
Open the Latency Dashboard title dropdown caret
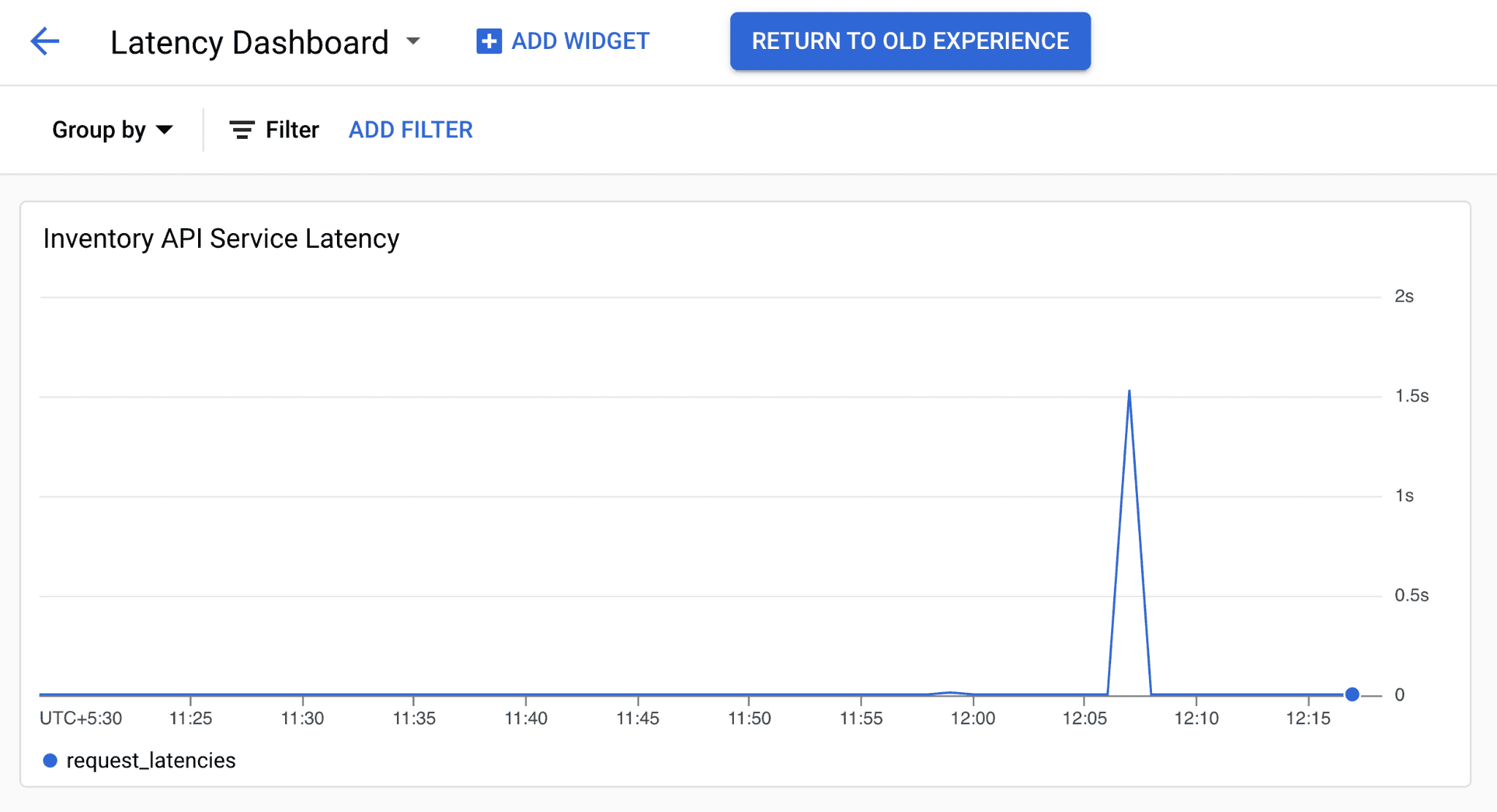coord(413,41)
